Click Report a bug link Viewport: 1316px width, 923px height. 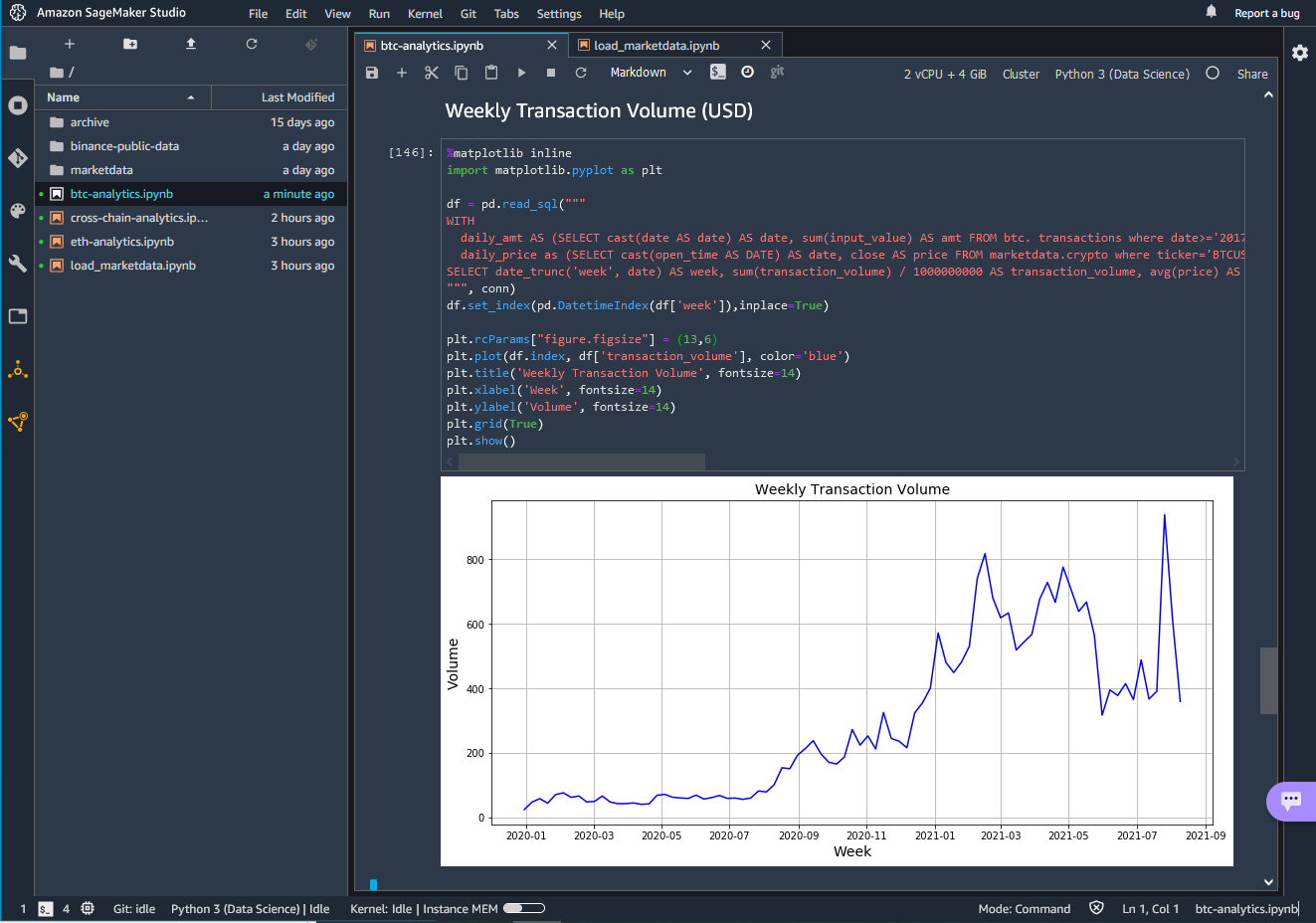tap(1266, 13)
